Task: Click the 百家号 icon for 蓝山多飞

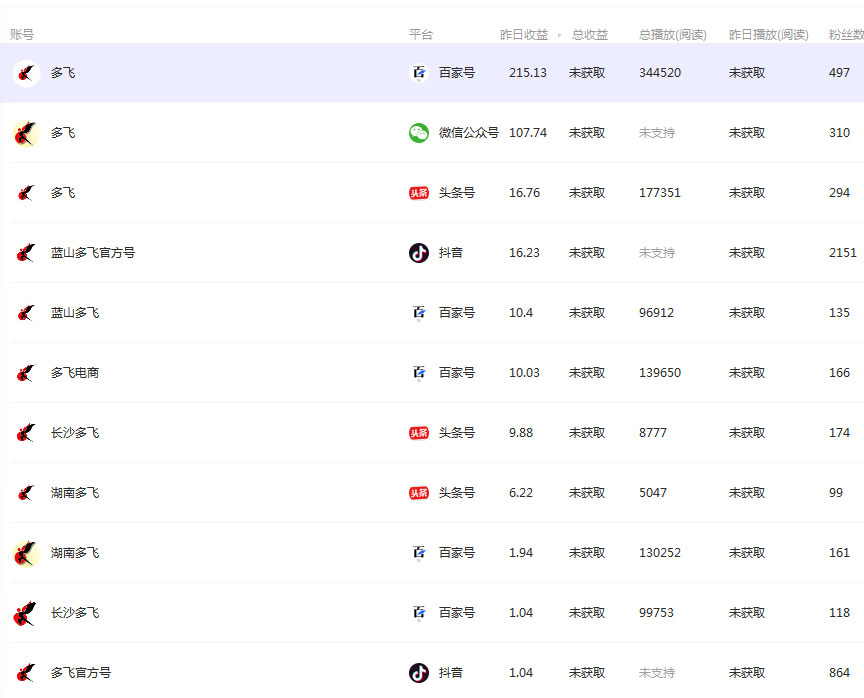Action: coord(419,313)
